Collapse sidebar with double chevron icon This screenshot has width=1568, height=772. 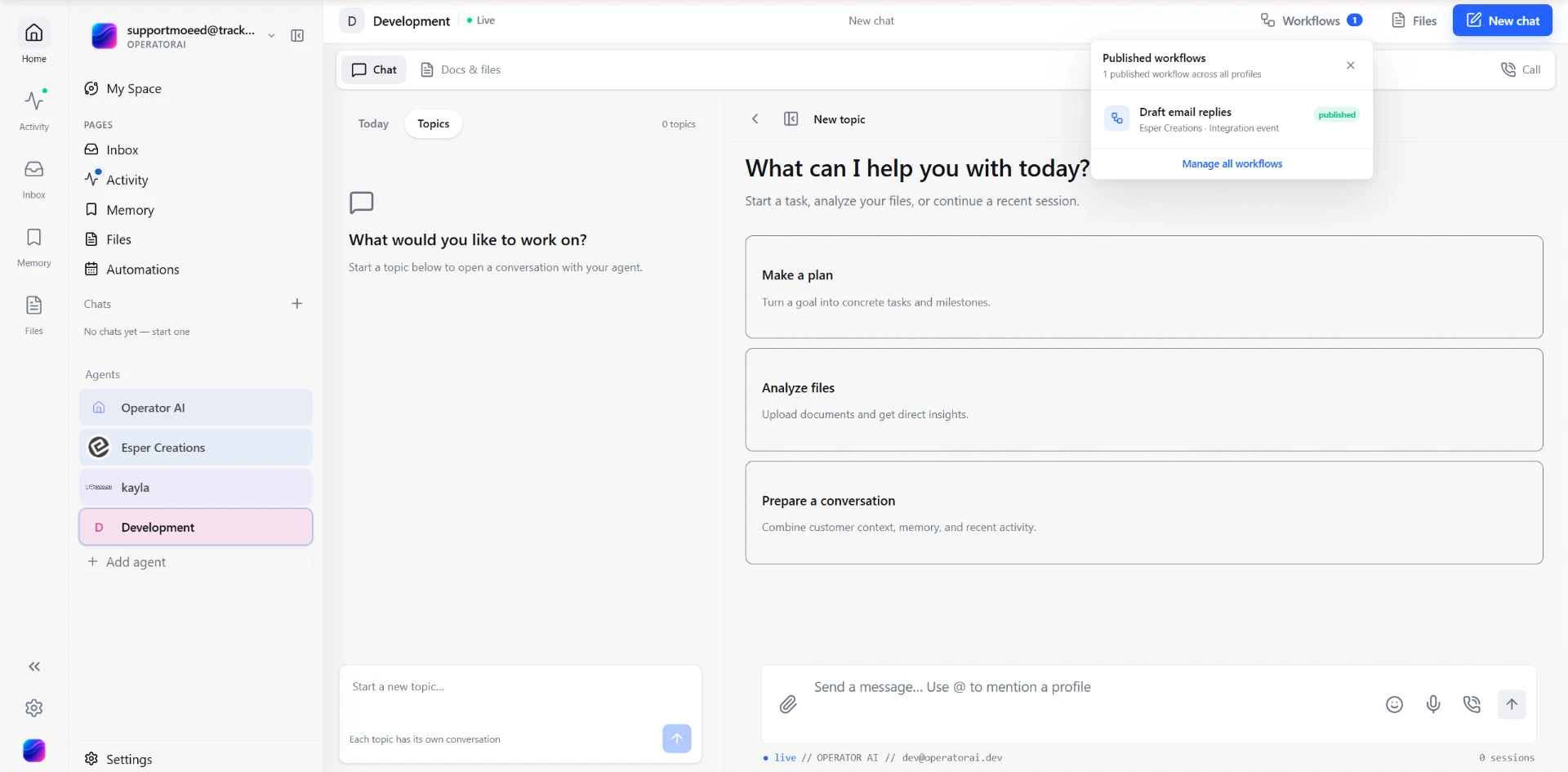tap(34, 667)
